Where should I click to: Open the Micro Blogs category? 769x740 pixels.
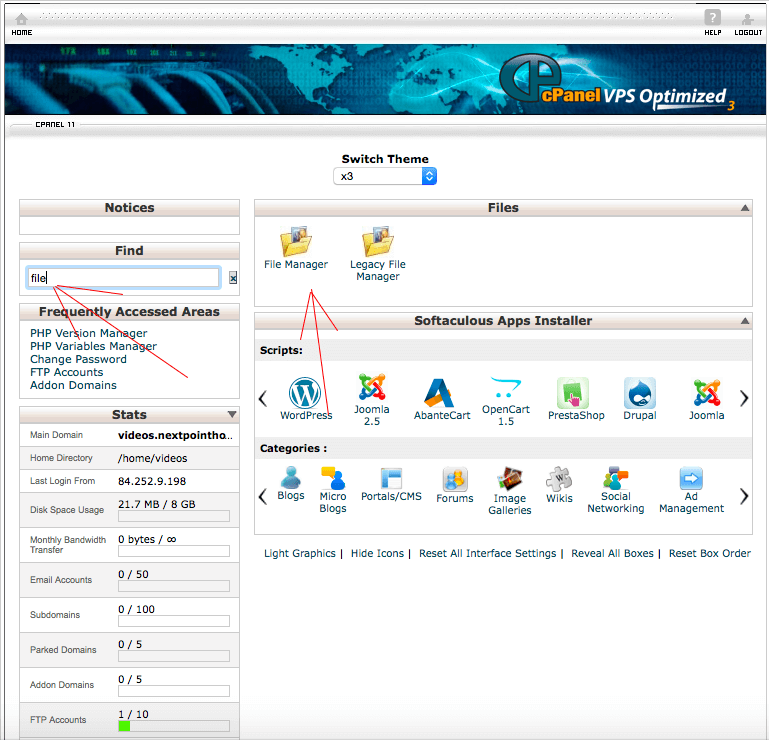click(x=333, y=478)
